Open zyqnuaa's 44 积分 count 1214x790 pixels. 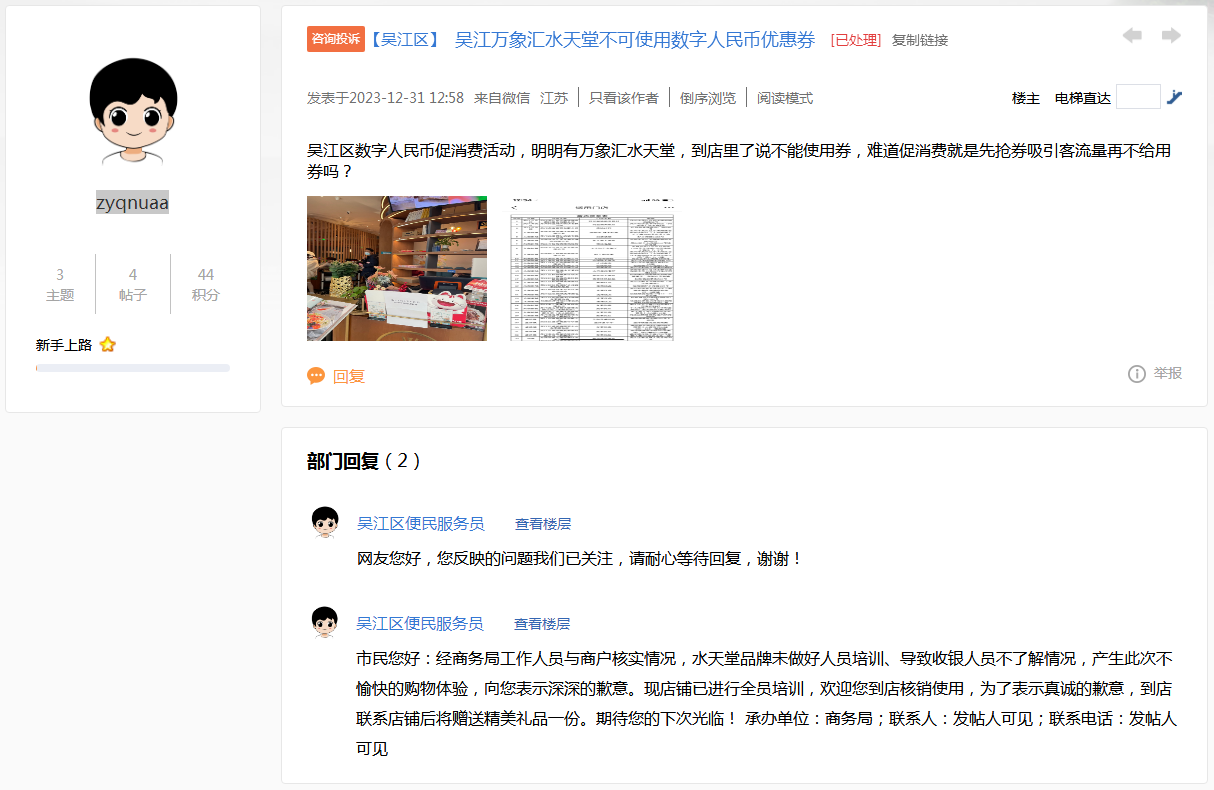[206, 284]
